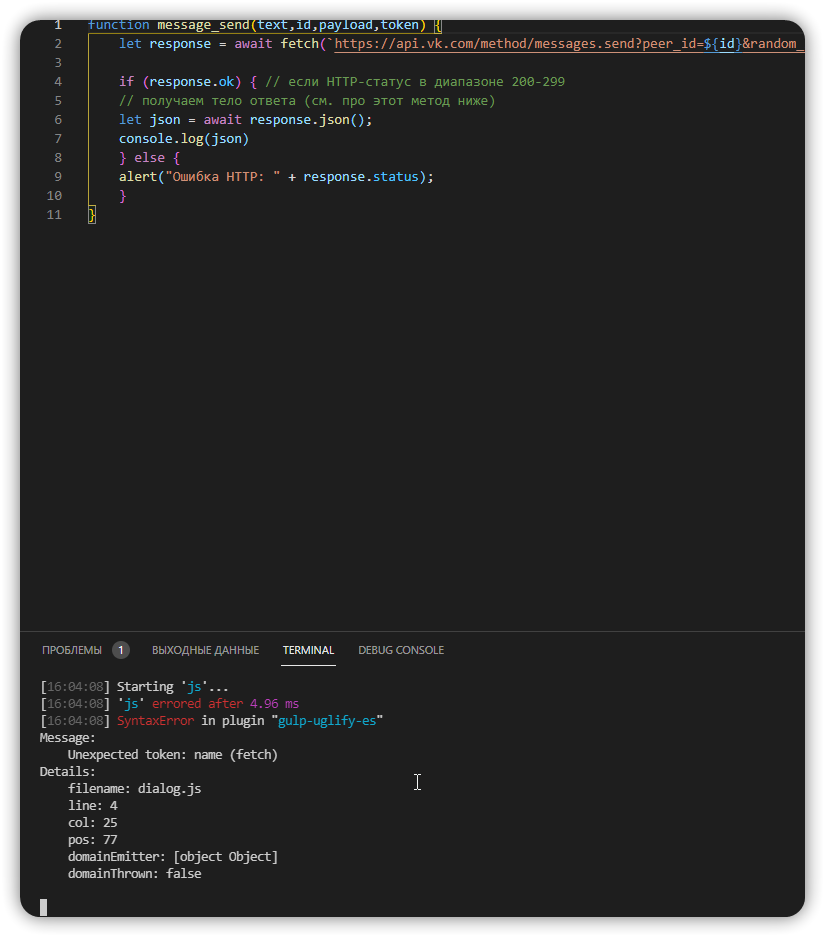This screenshot has height=937, width=825.
Task: Click the "Ошибка HTTP: " string
Action: click(x=223, y=177)
